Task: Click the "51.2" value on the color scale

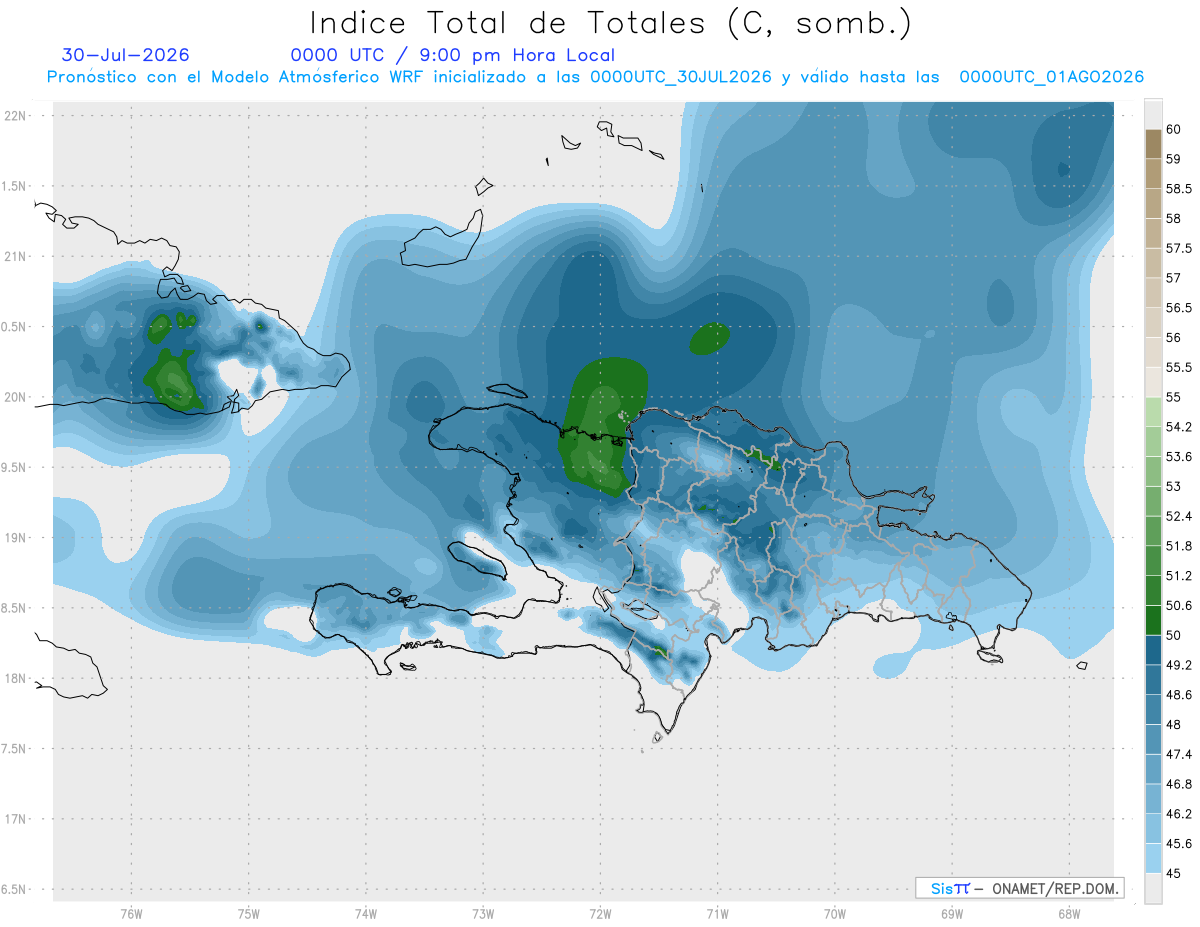Action: tap(1179, 576)
